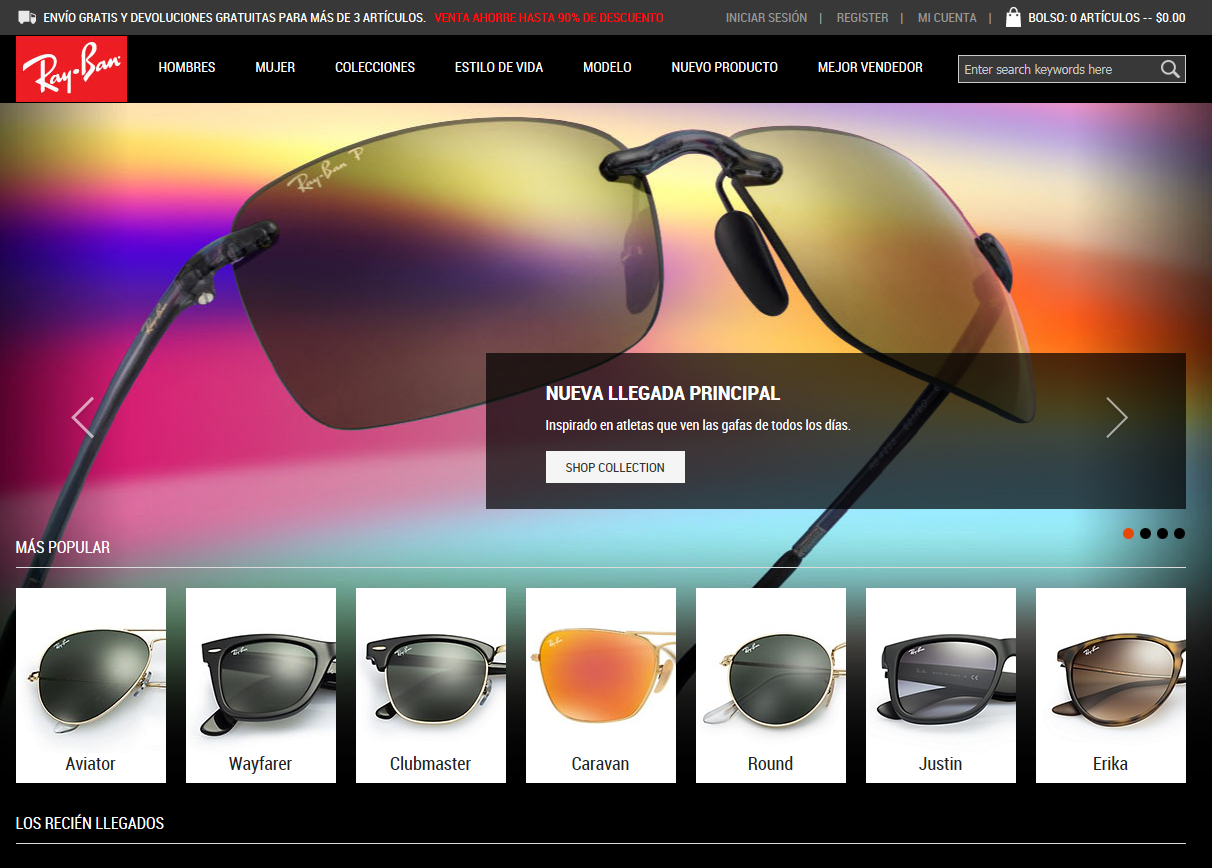View bag: BOLSO 0 ARTÍCULOS
Viewport: 1212px width, 868px height.
(1107, 18)
